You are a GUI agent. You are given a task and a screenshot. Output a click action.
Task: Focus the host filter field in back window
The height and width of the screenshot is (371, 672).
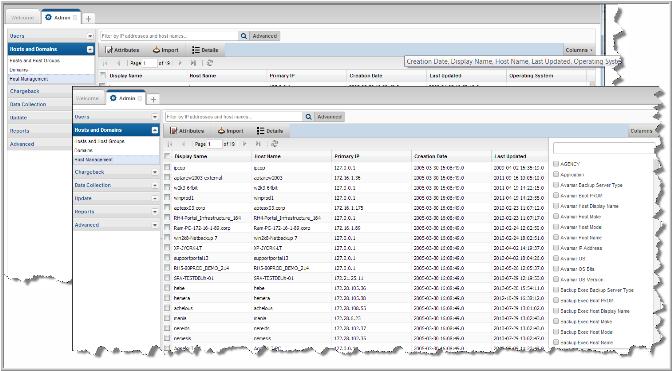coord(169,36)
